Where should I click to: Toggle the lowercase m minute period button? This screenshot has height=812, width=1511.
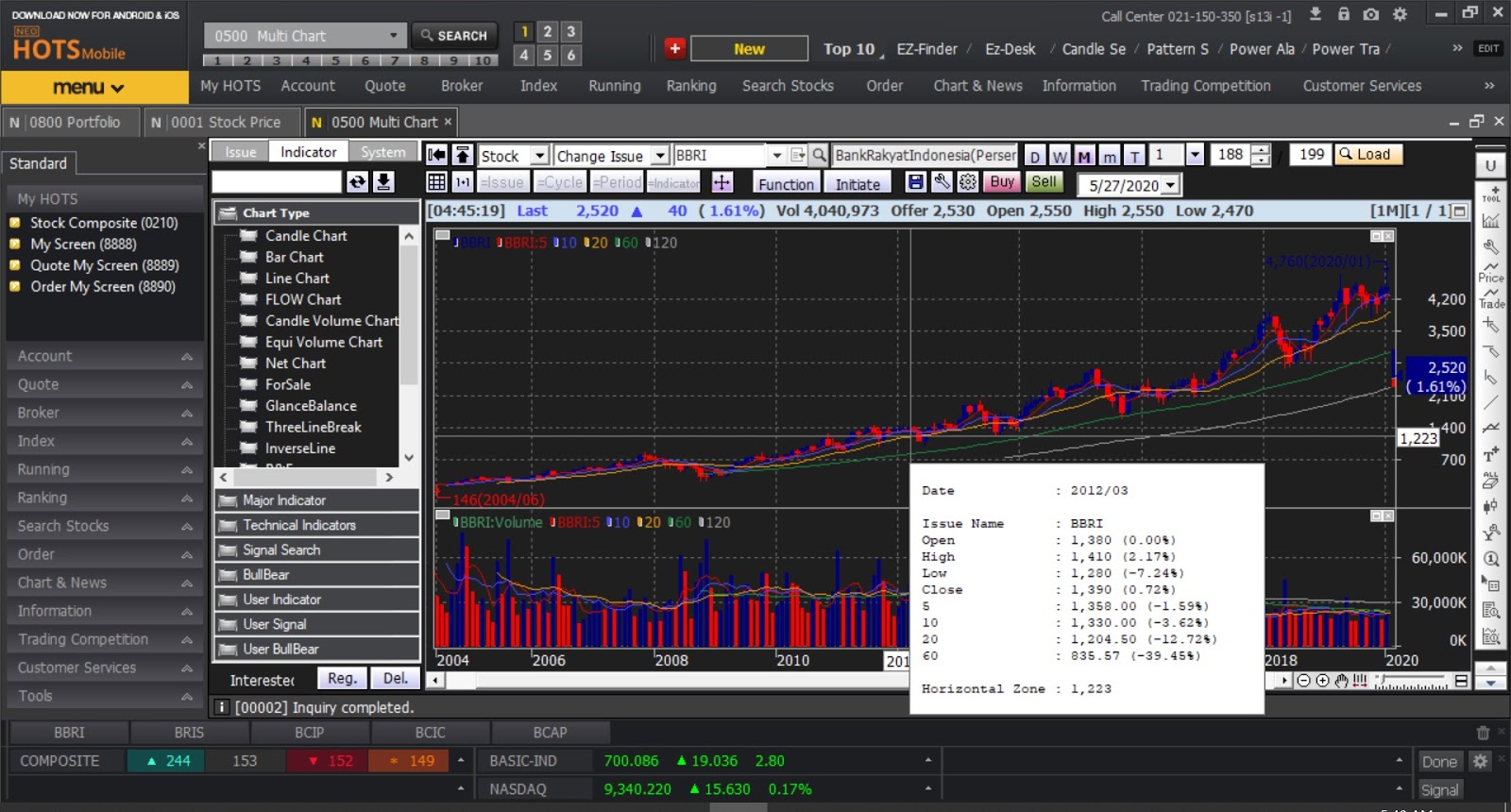point(1110,157)
